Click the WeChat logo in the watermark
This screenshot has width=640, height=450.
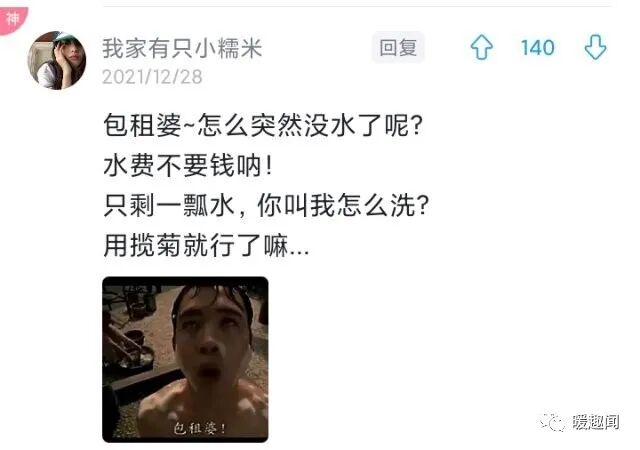[x=552, y=422]
